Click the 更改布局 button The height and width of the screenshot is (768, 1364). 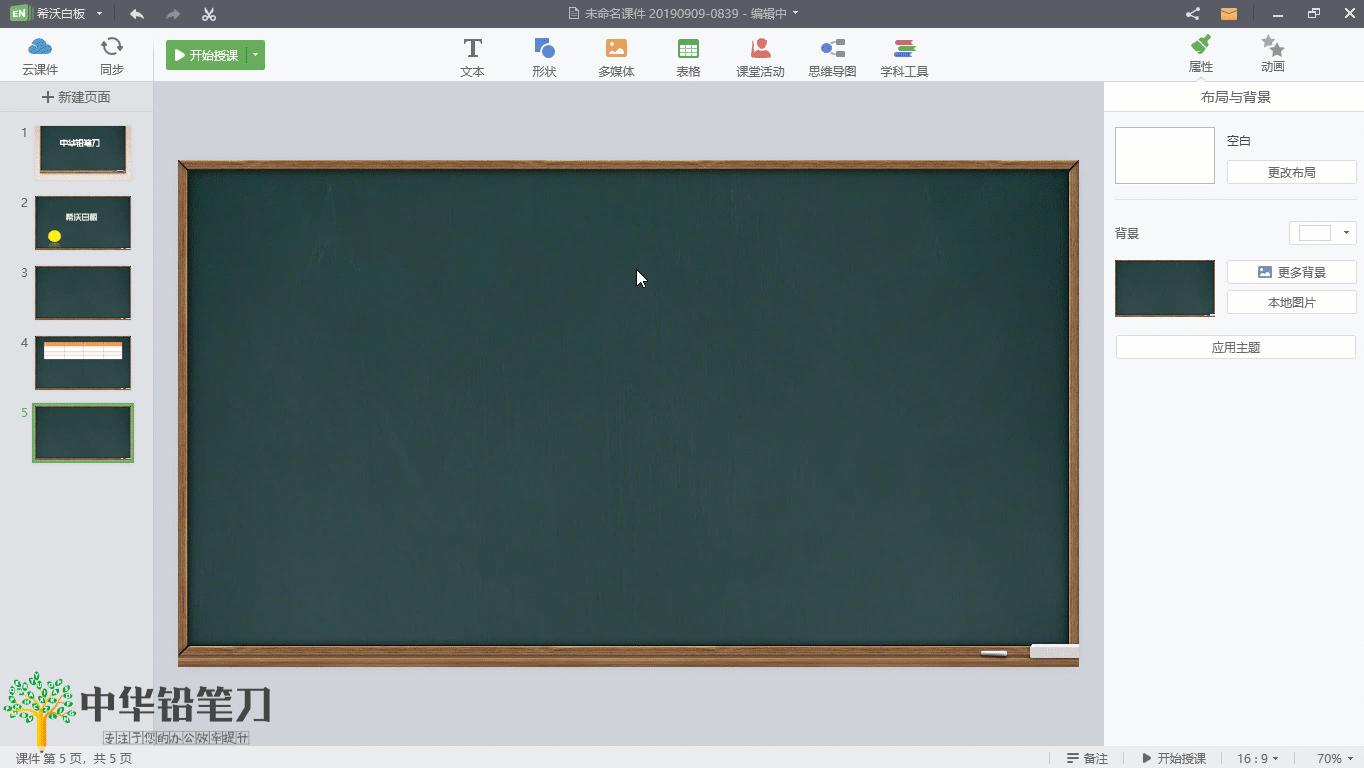(x=1291, y=172)
